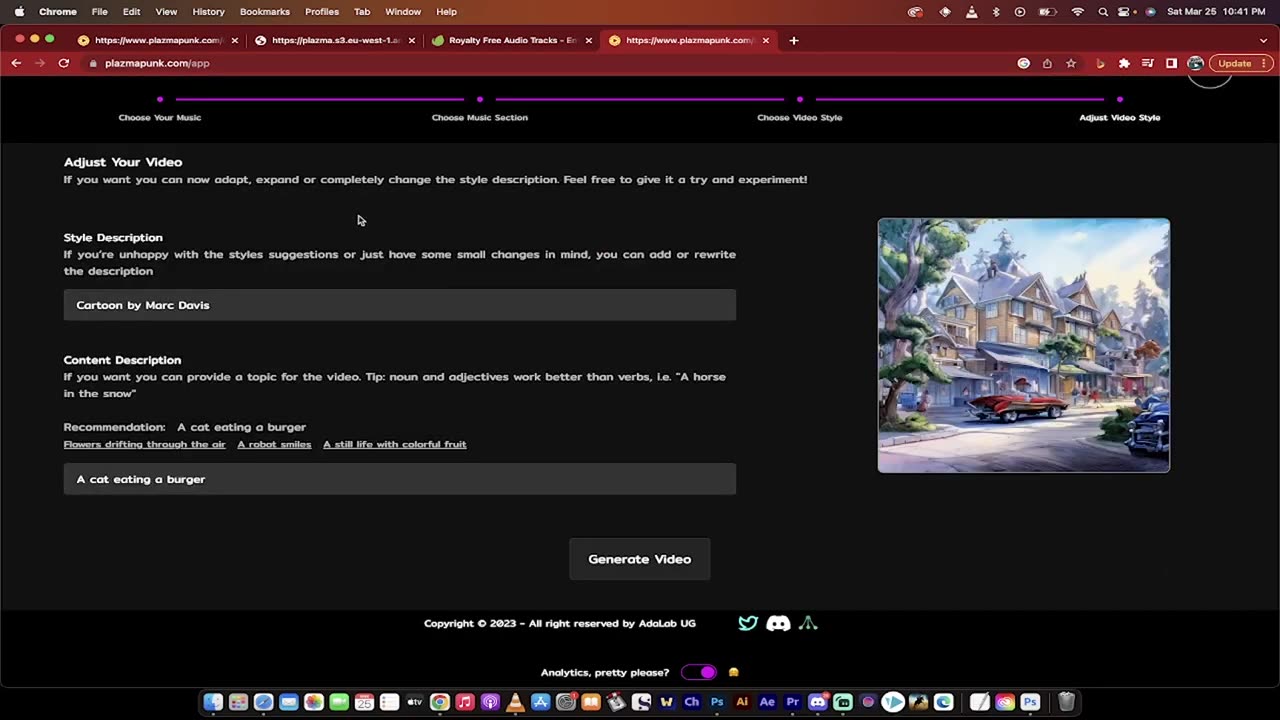
Task: Open the Chrome Update options menu
Action: 1264,63
